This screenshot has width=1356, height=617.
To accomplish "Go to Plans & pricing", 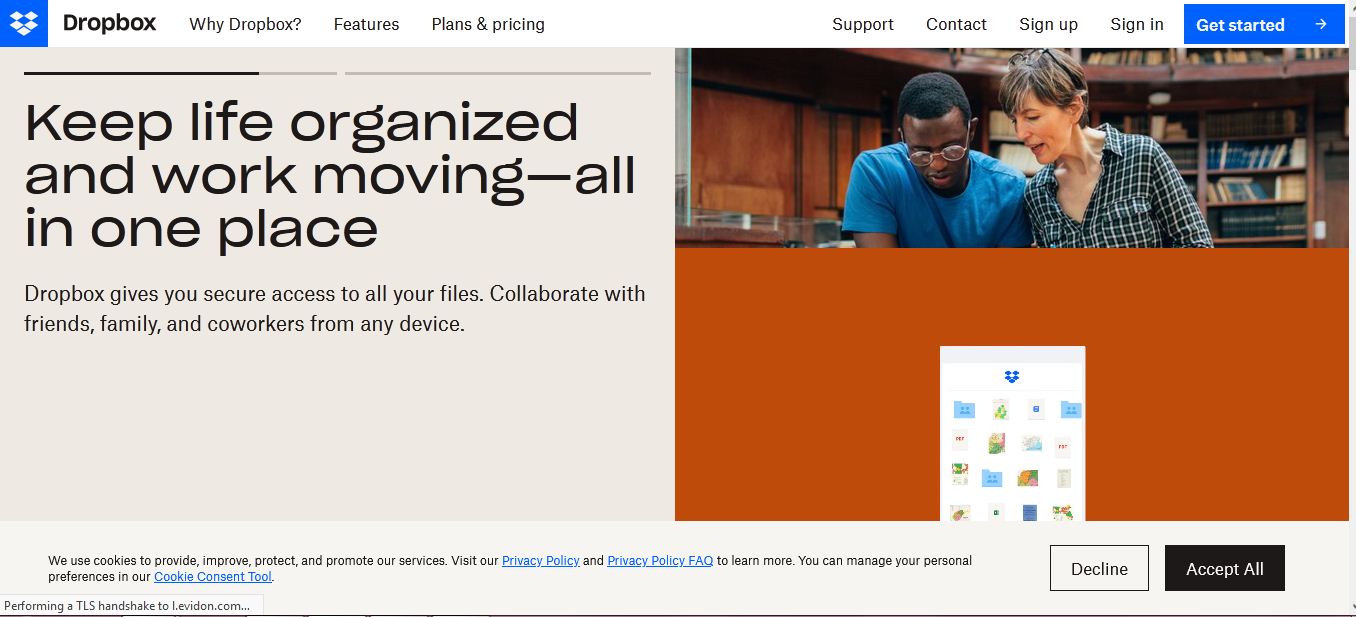I will point(488,24).
